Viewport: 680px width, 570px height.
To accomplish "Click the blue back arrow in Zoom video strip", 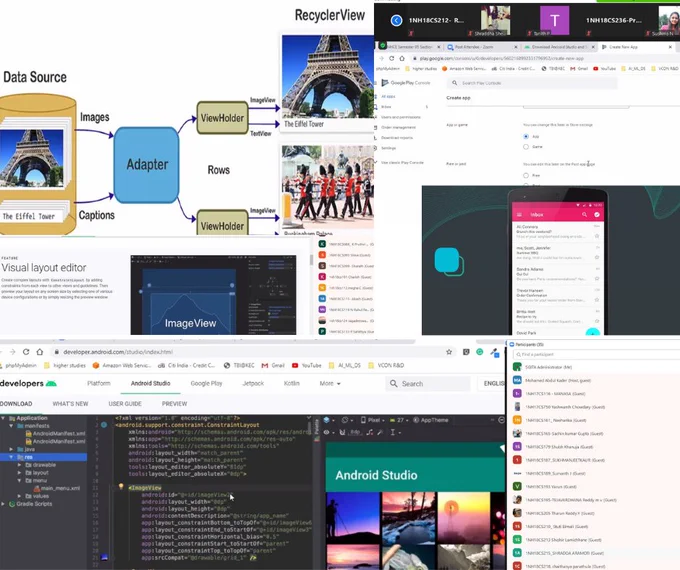I will point(396,20).
